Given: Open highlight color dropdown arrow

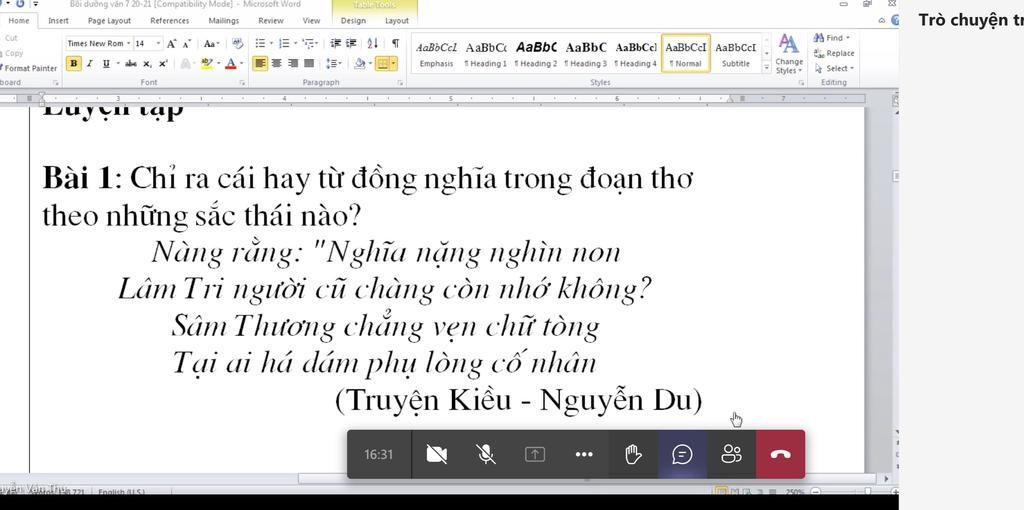Looking at the screenshot, I should click(217, 63).
